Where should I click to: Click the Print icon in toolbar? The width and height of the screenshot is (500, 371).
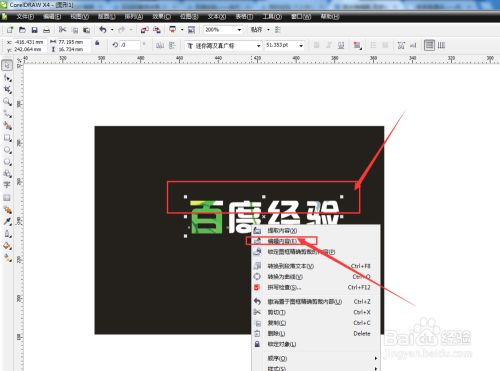coord(46,30)
